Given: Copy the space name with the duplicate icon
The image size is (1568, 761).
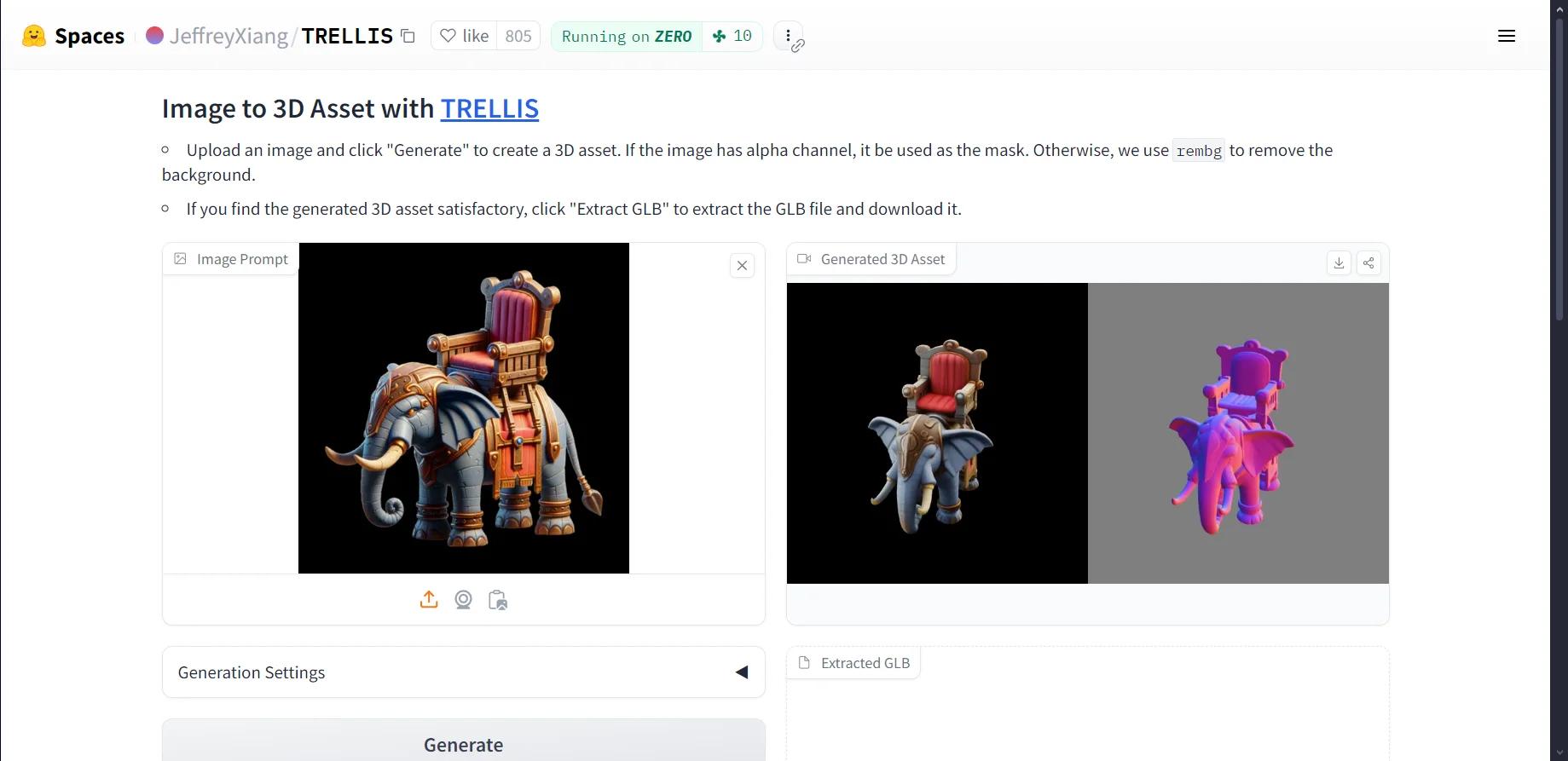Looking at the screenshot, I should (x=408, y=36).
